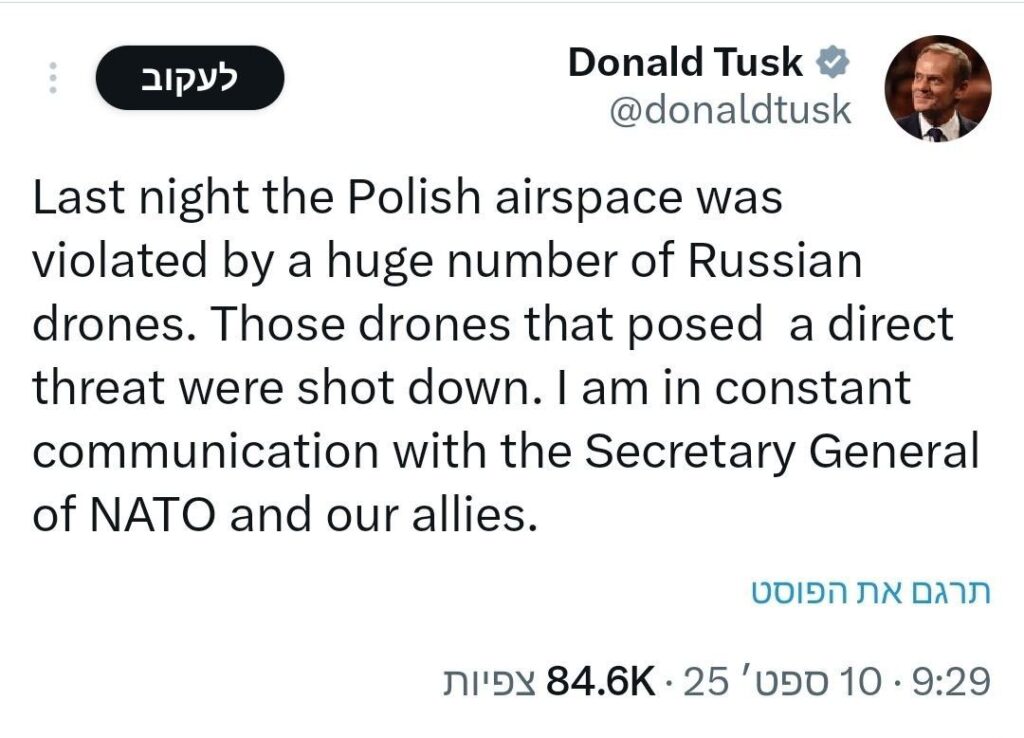Click the 9:29 post timestamp
The width and height of the screenshot is (1024, 738).
(x=950, y=683)
